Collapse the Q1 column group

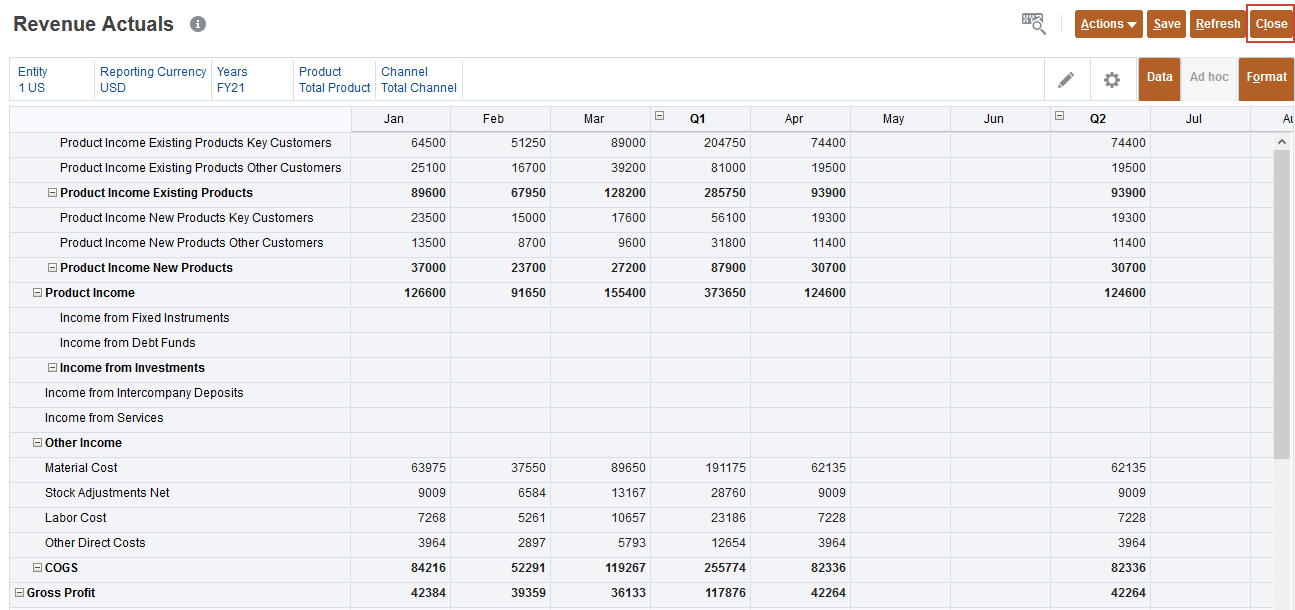[x=659, y=116]
